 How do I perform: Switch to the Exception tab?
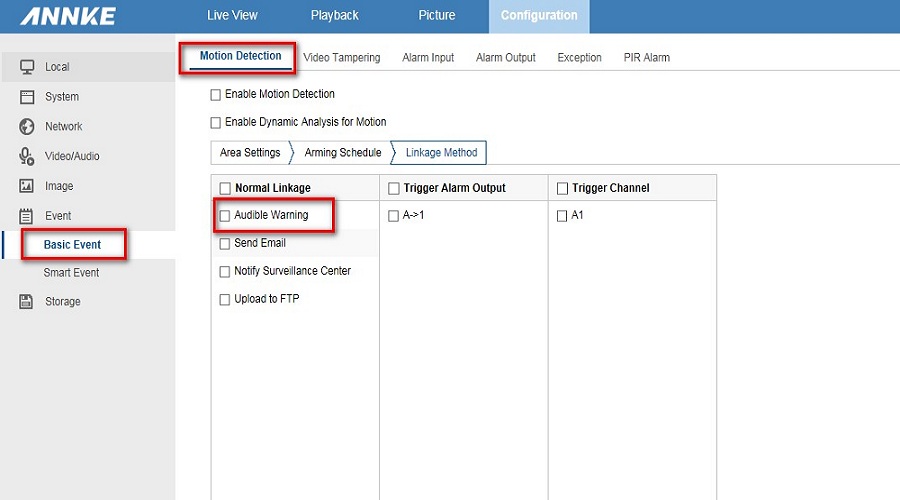tap(579, 57)
